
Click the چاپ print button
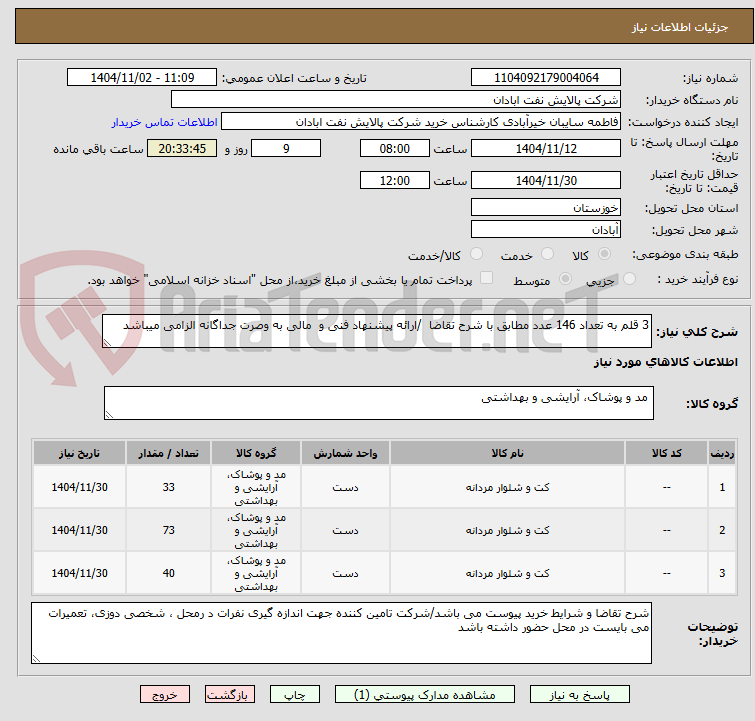[295, 695]
